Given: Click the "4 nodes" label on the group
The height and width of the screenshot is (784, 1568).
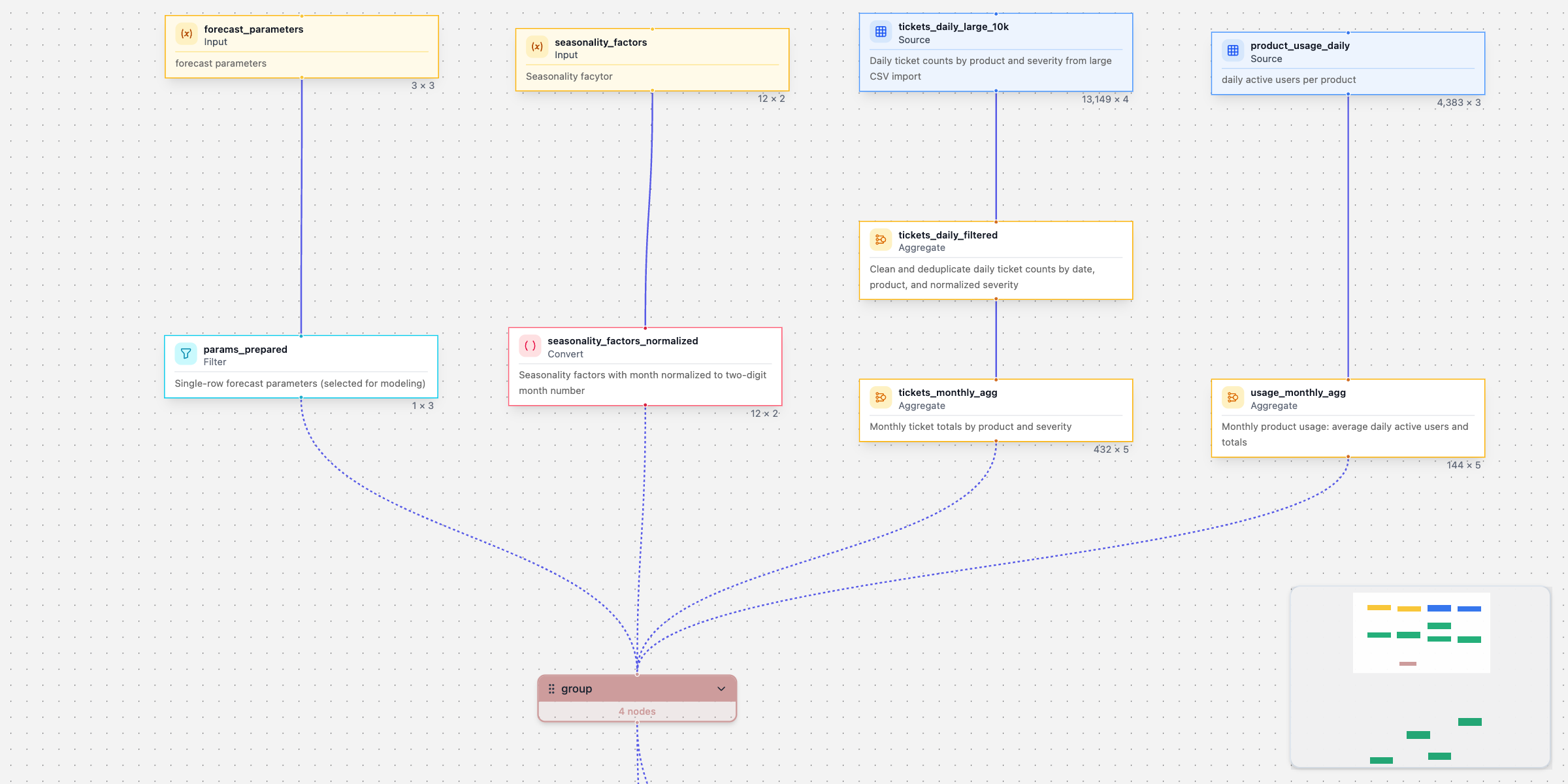Looking at the screenshot, I should click(x=637, y=711).
